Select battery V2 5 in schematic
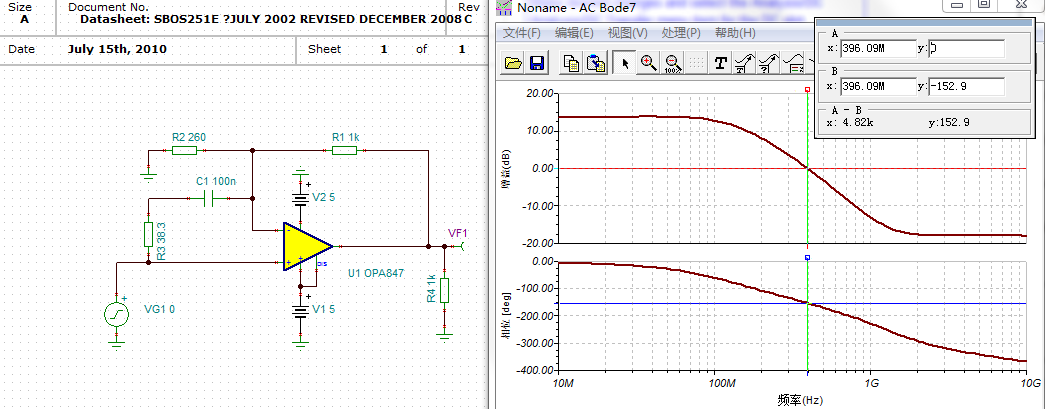 301,198
